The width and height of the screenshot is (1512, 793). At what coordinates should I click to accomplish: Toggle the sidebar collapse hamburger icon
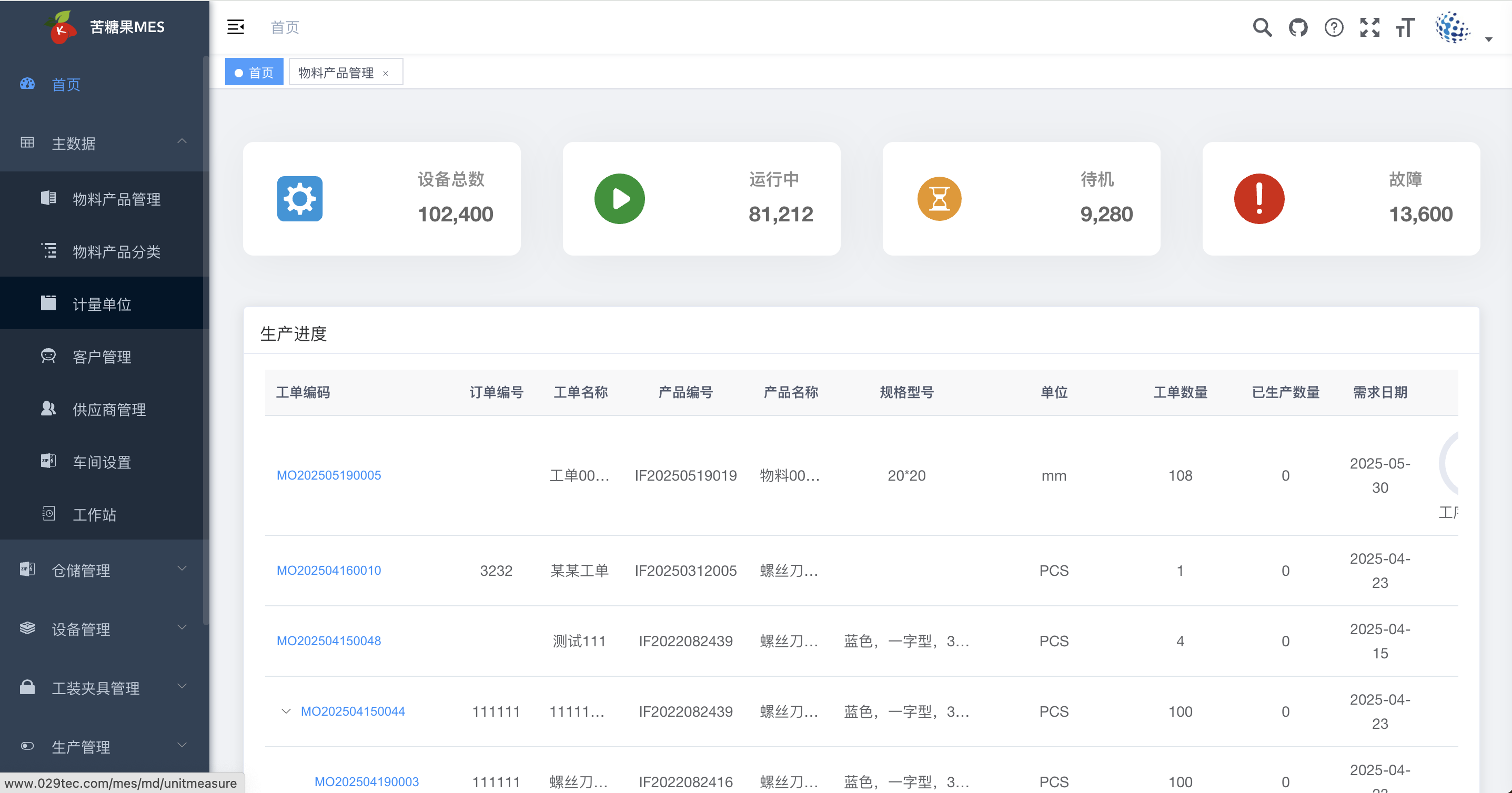(x=235, y=27)
